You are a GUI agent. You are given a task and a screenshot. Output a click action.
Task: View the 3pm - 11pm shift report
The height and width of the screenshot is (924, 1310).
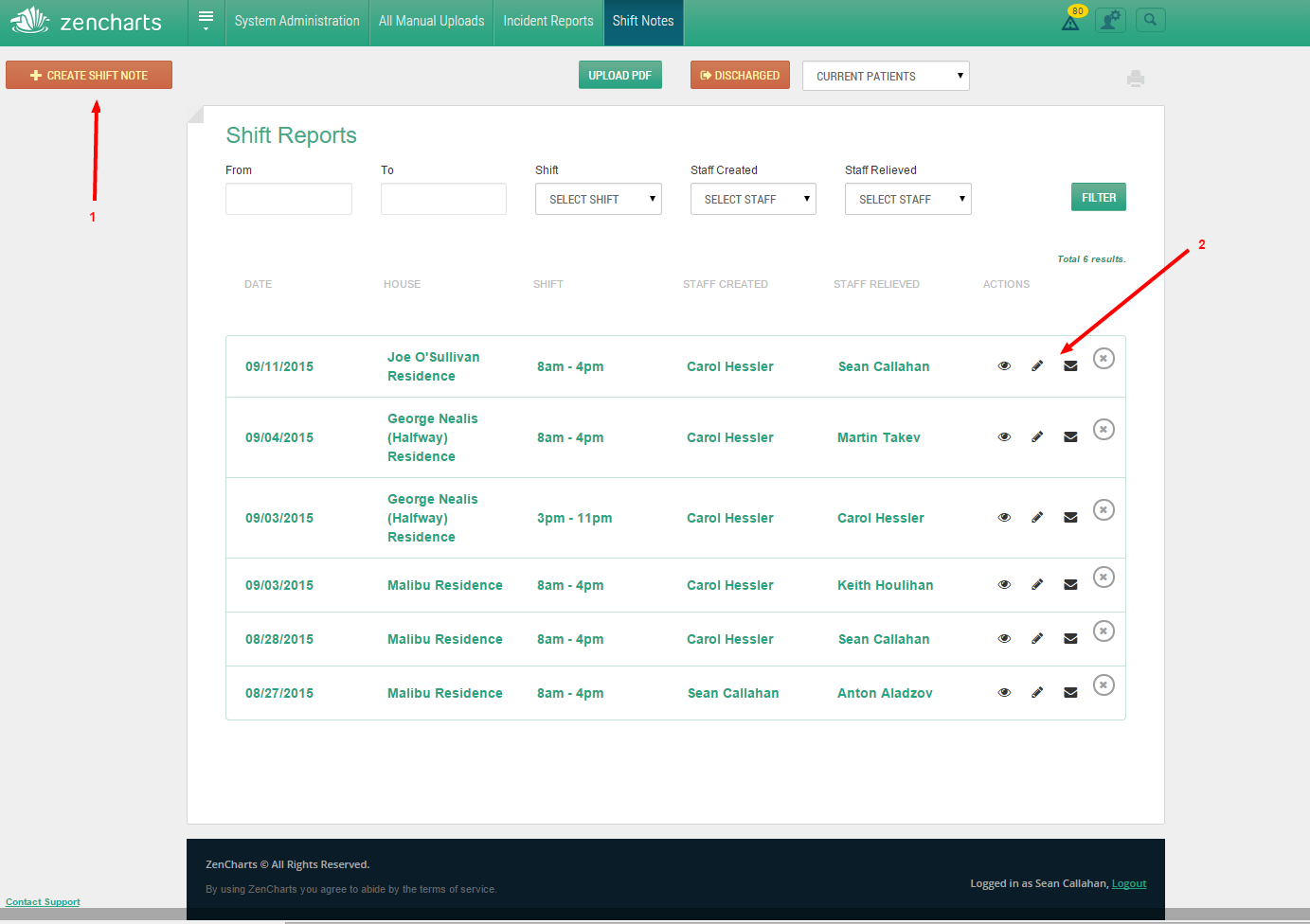tap(1004, 518)
